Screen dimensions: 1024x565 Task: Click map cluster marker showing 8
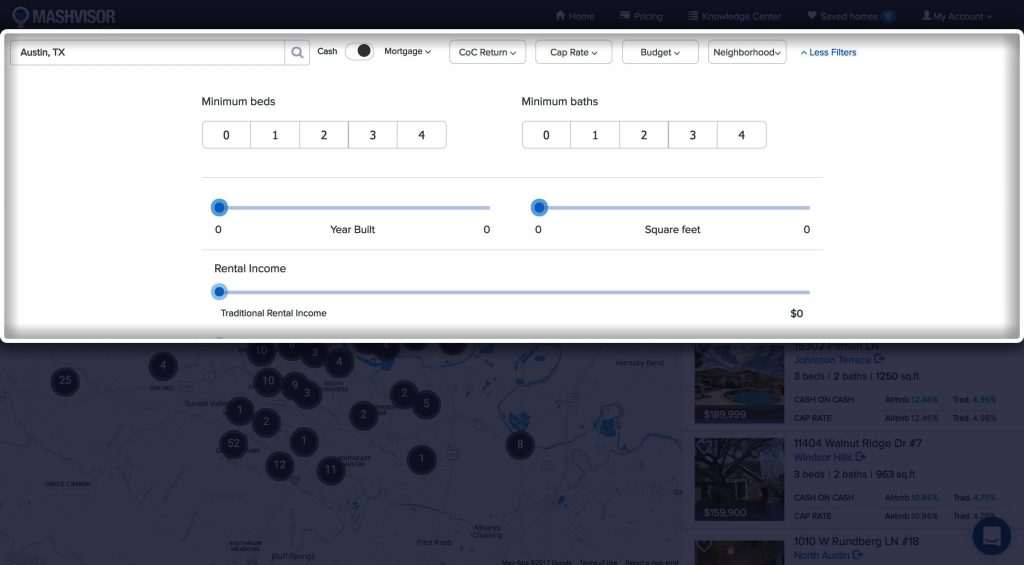pyautogui.click(x=519, y=444)
